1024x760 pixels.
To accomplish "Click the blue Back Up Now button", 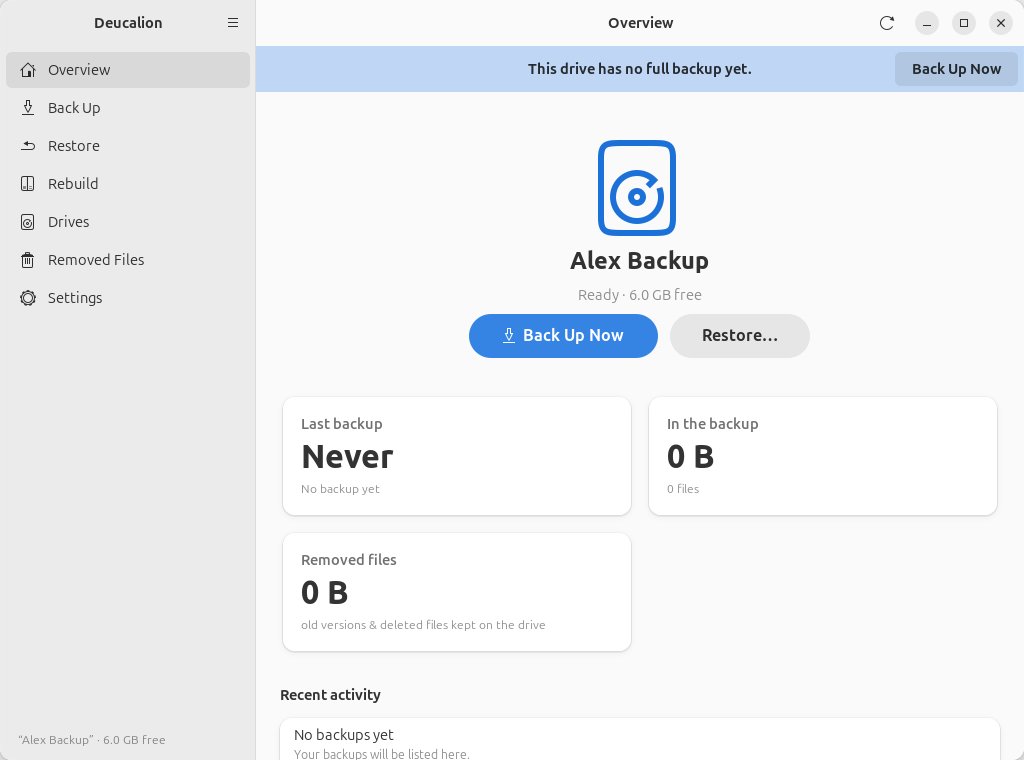I will click(563, 336).
